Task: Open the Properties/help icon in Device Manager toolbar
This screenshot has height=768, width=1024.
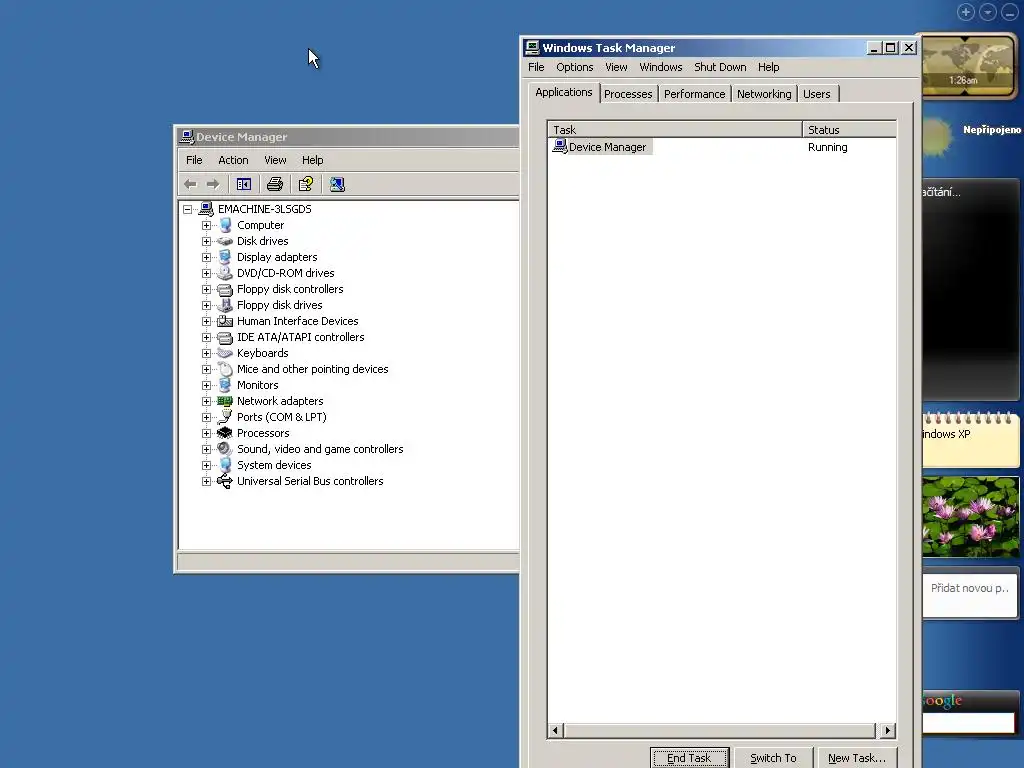Action: coord(306,184)
